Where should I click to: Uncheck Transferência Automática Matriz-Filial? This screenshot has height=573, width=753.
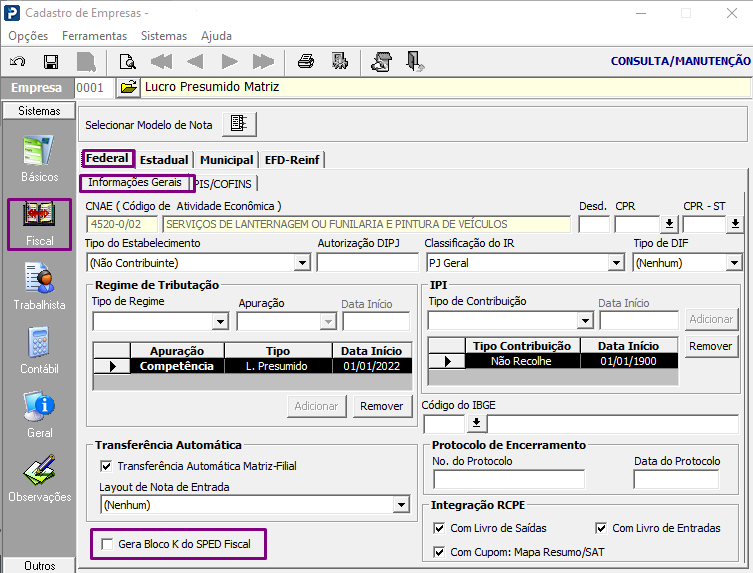click(x=107, y=466)
